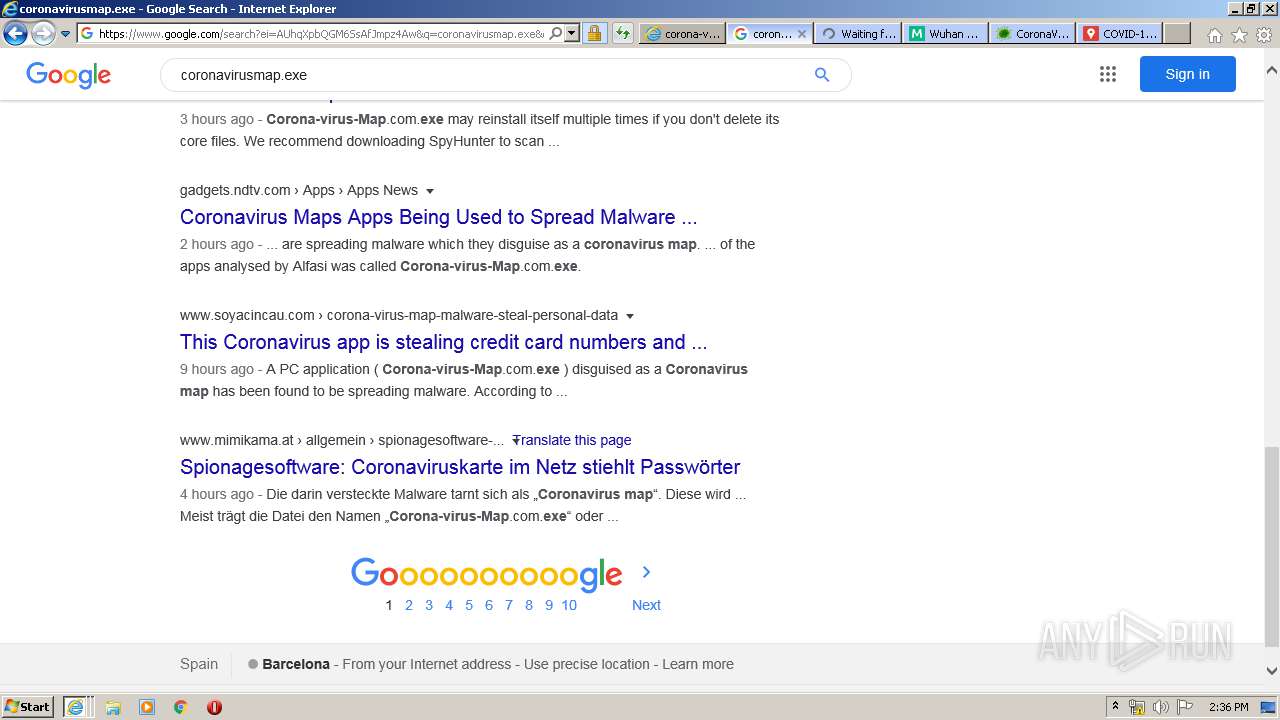Click the Action Center flag icon
Viewport: 1280px width, 720px height.
click(1185, 707)
